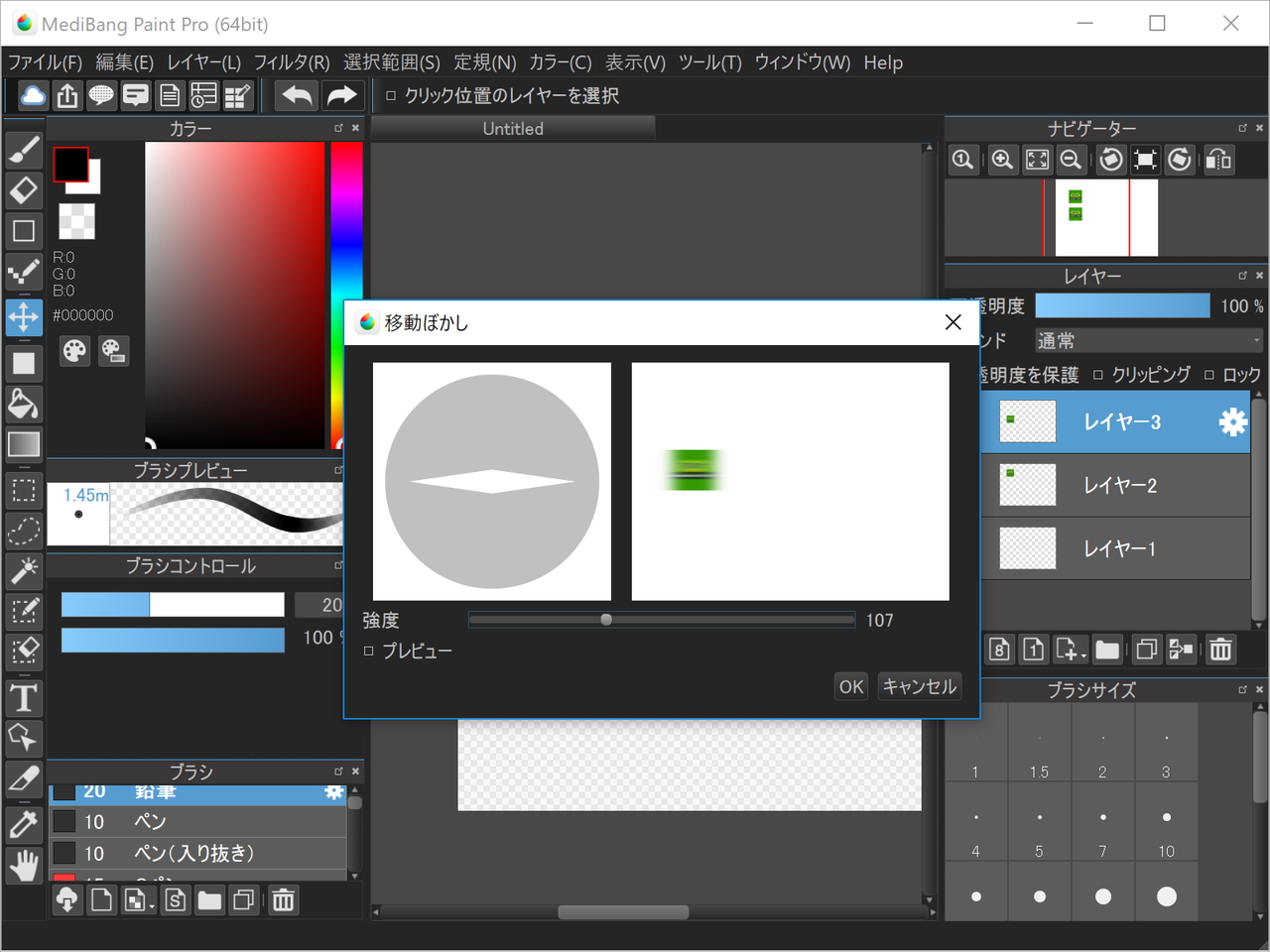Open the レイヤー(L) menu
The width and height of the screenshot is (1270, 952).
(x=203, y=62)
